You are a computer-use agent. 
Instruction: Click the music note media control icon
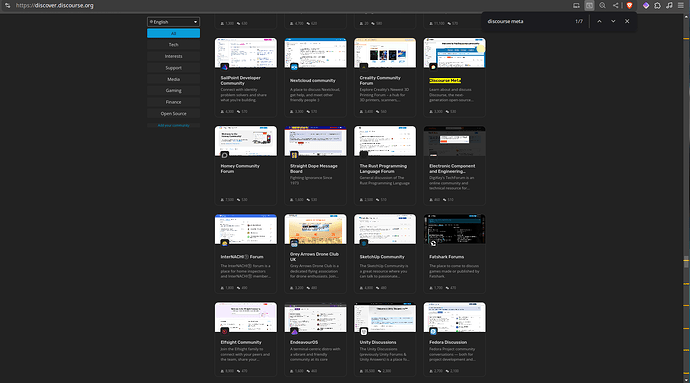669,5
